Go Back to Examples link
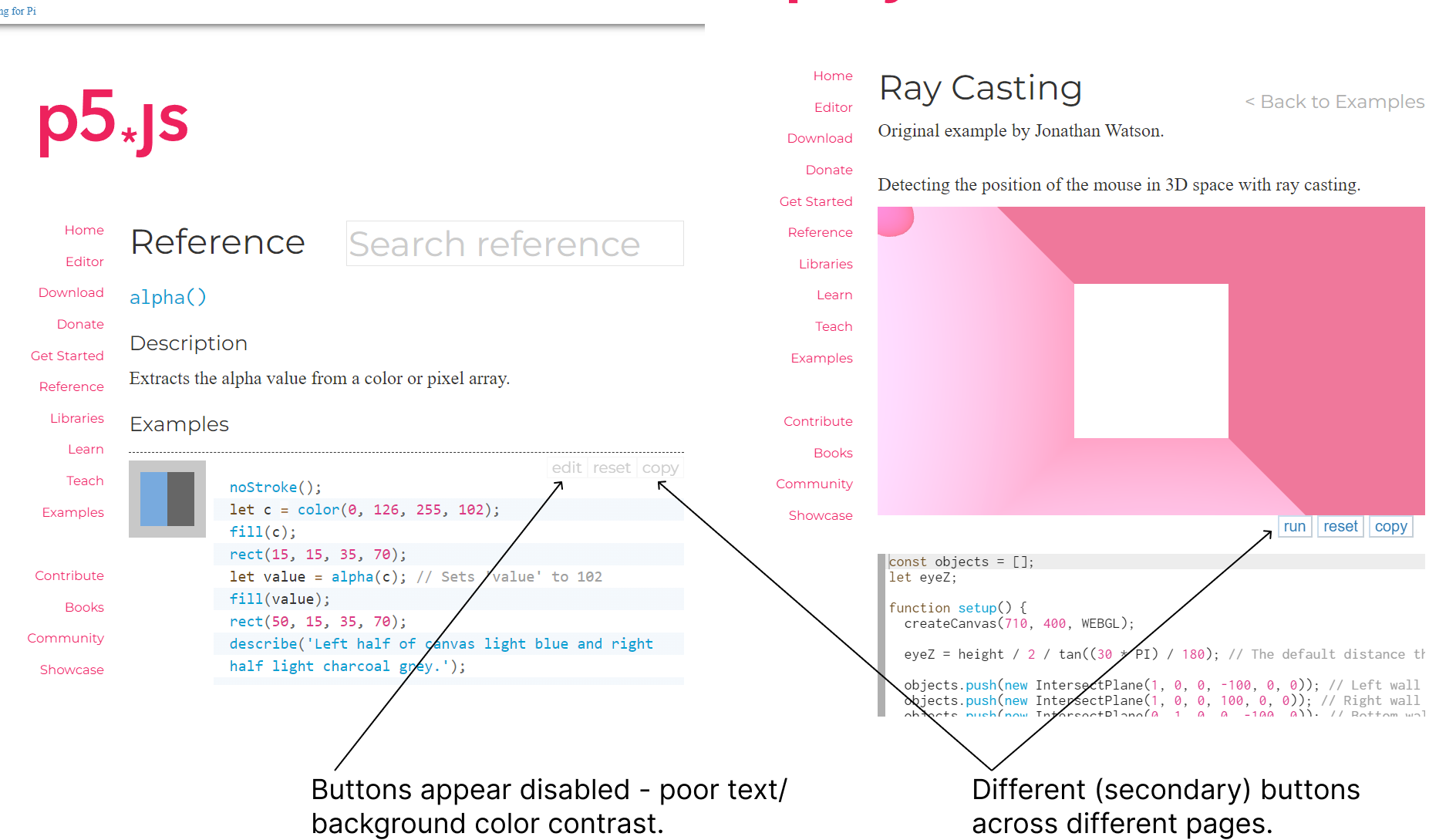The image size is (1456, 840). [x=1335, y=102]
